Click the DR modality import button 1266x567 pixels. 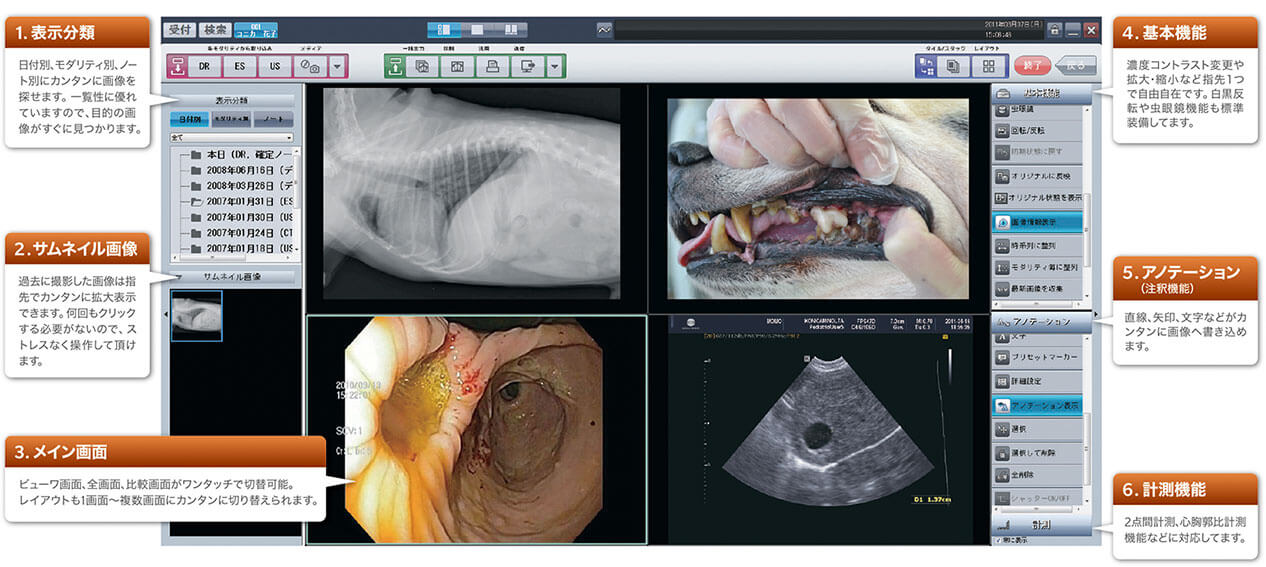click(204, 67)
